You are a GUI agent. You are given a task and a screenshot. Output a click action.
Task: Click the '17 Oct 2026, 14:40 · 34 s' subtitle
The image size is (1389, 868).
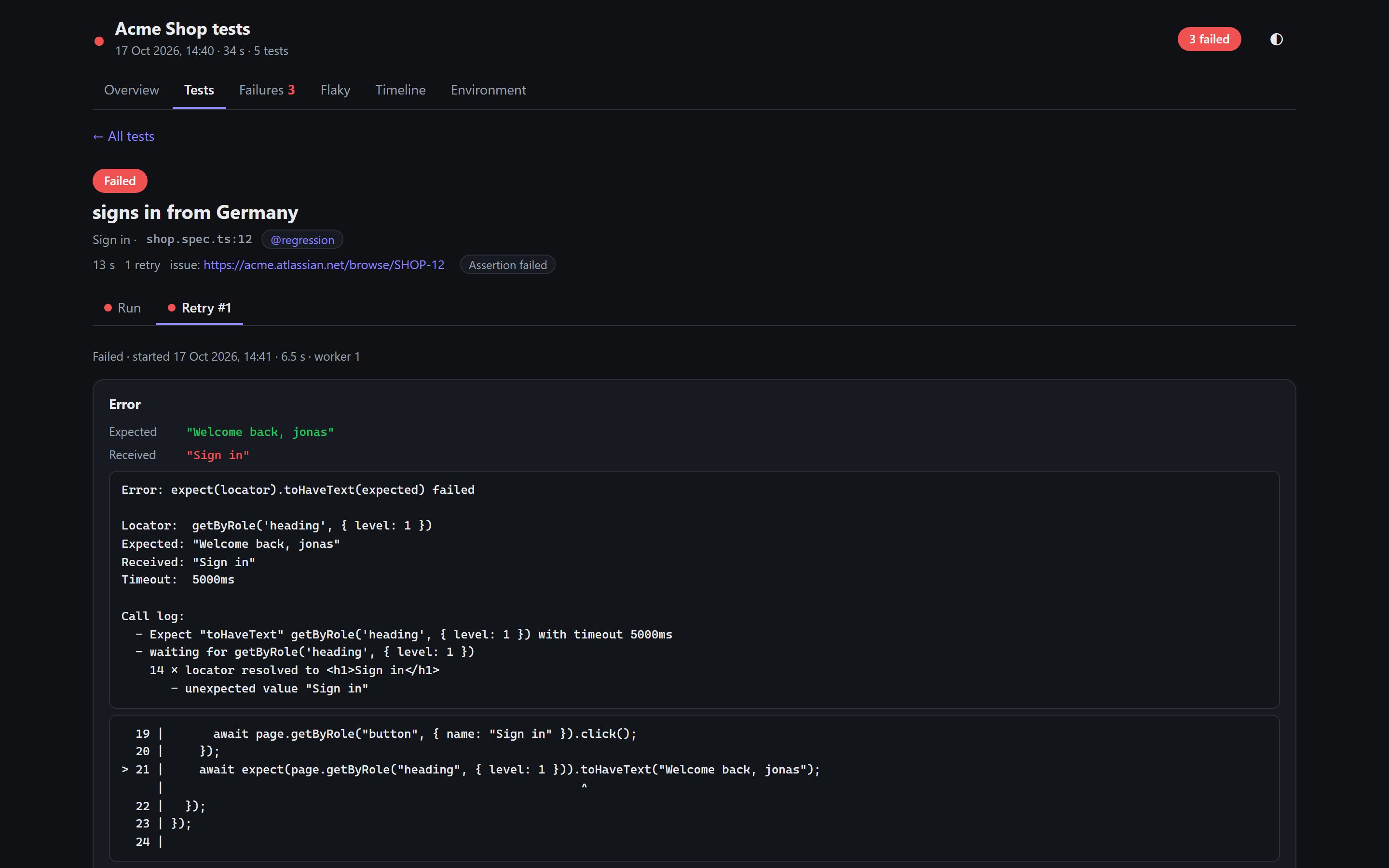click(x=202, y=51)
